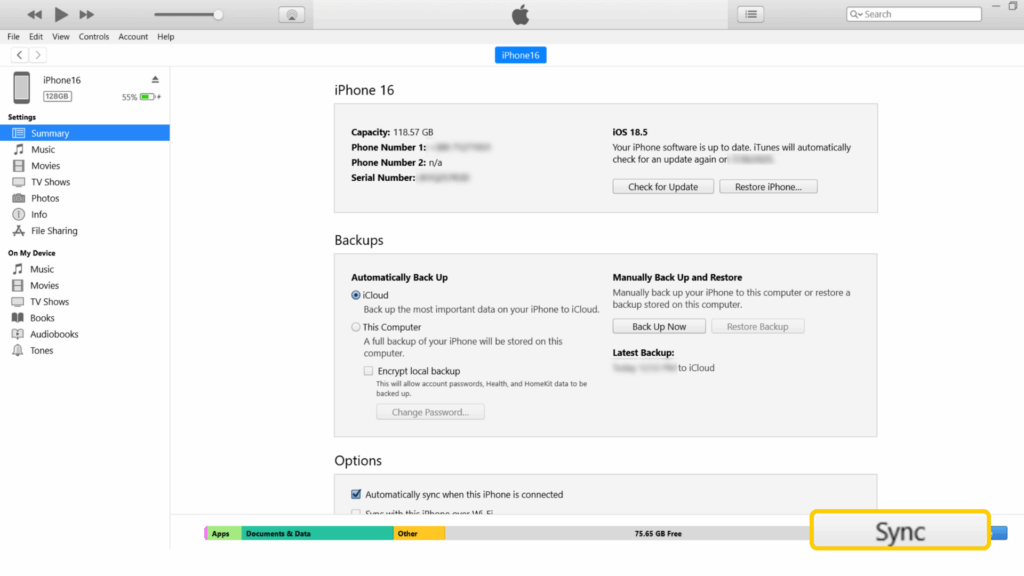Eject the iPhone16 device
This screenshot has width=1024, height=576.
pyautogui.click(x=155, y=79)
